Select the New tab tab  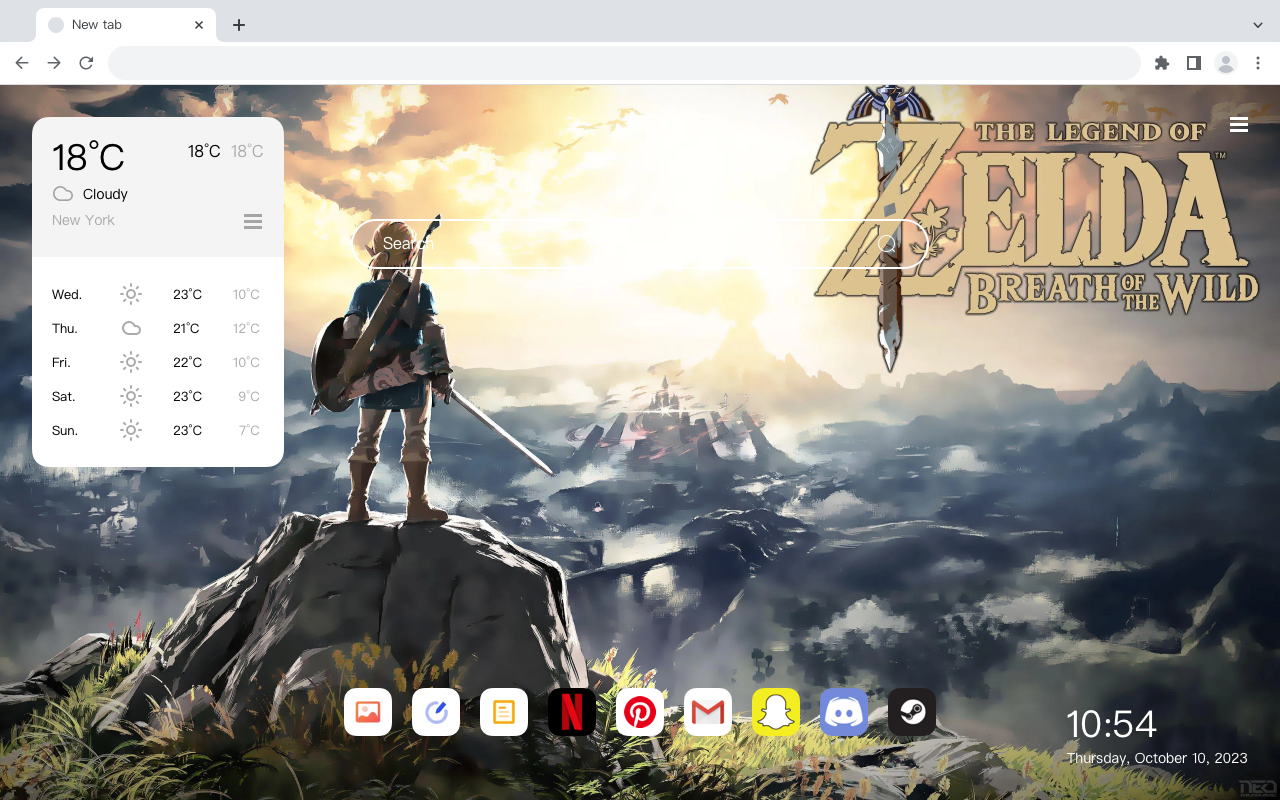[120, 25]
